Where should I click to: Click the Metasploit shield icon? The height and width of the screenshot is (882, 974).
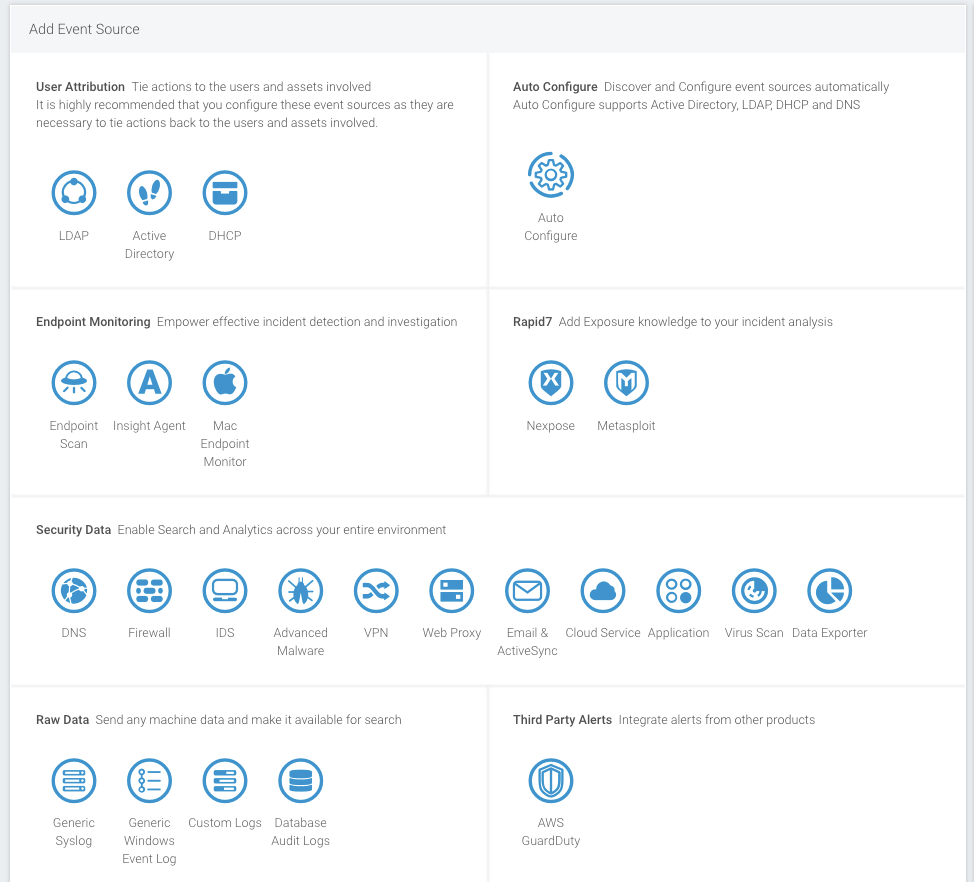[x=626, y=383]
